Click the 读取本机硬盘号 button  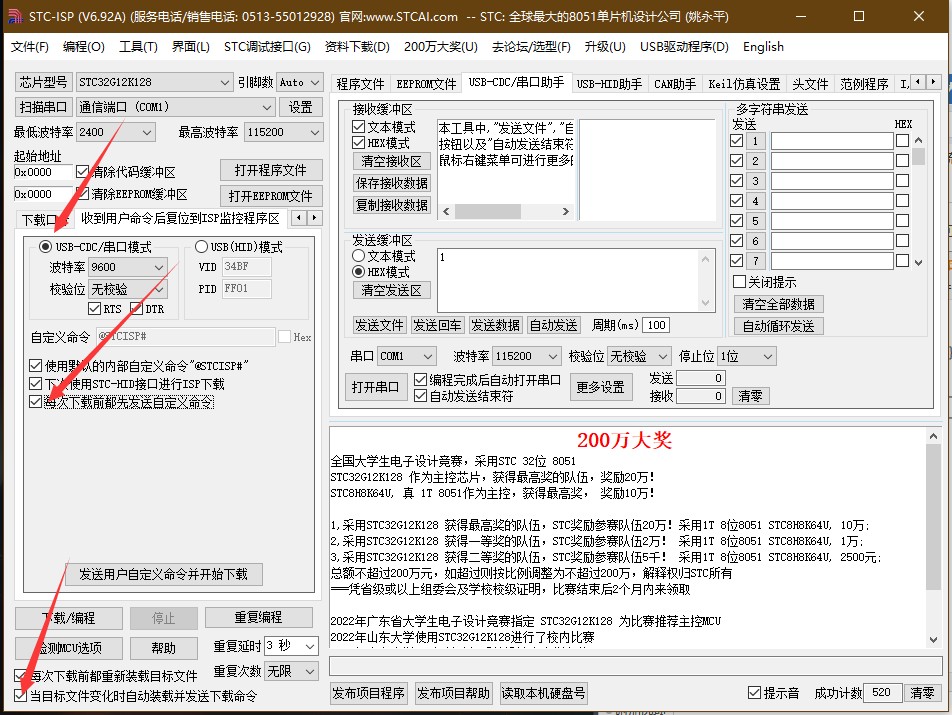tap(543, 693)
